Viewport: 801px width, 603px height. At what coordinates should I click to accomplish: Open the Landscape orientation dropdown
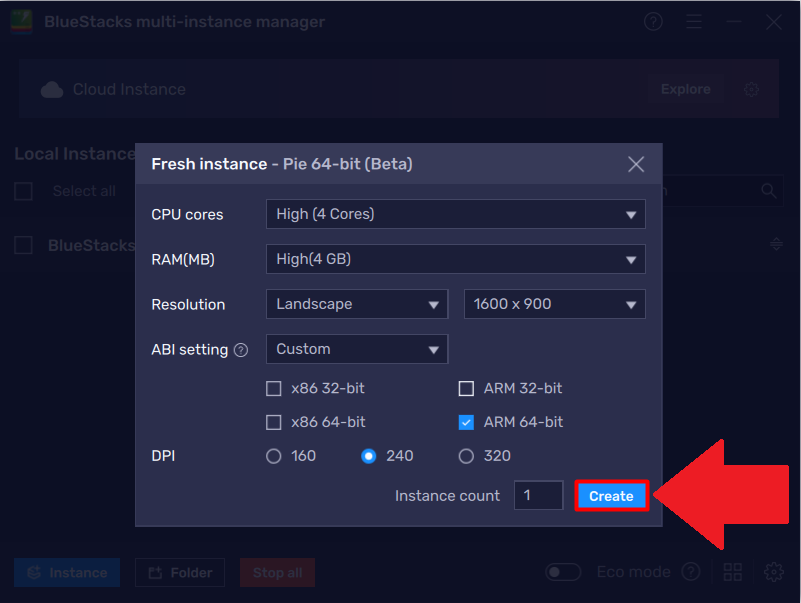pyautogui.click(x=357, y=304)
